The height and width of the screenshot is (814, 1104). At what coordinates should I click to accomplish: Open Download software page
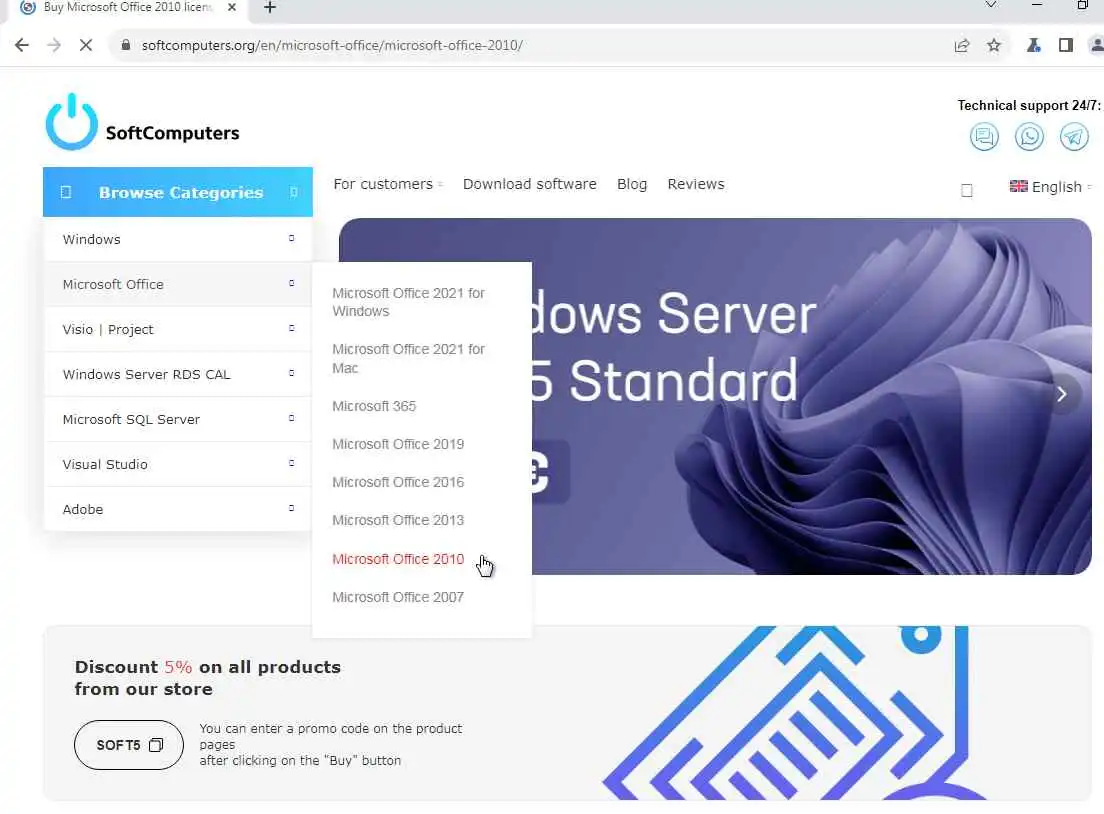click(x=529, y=184)
